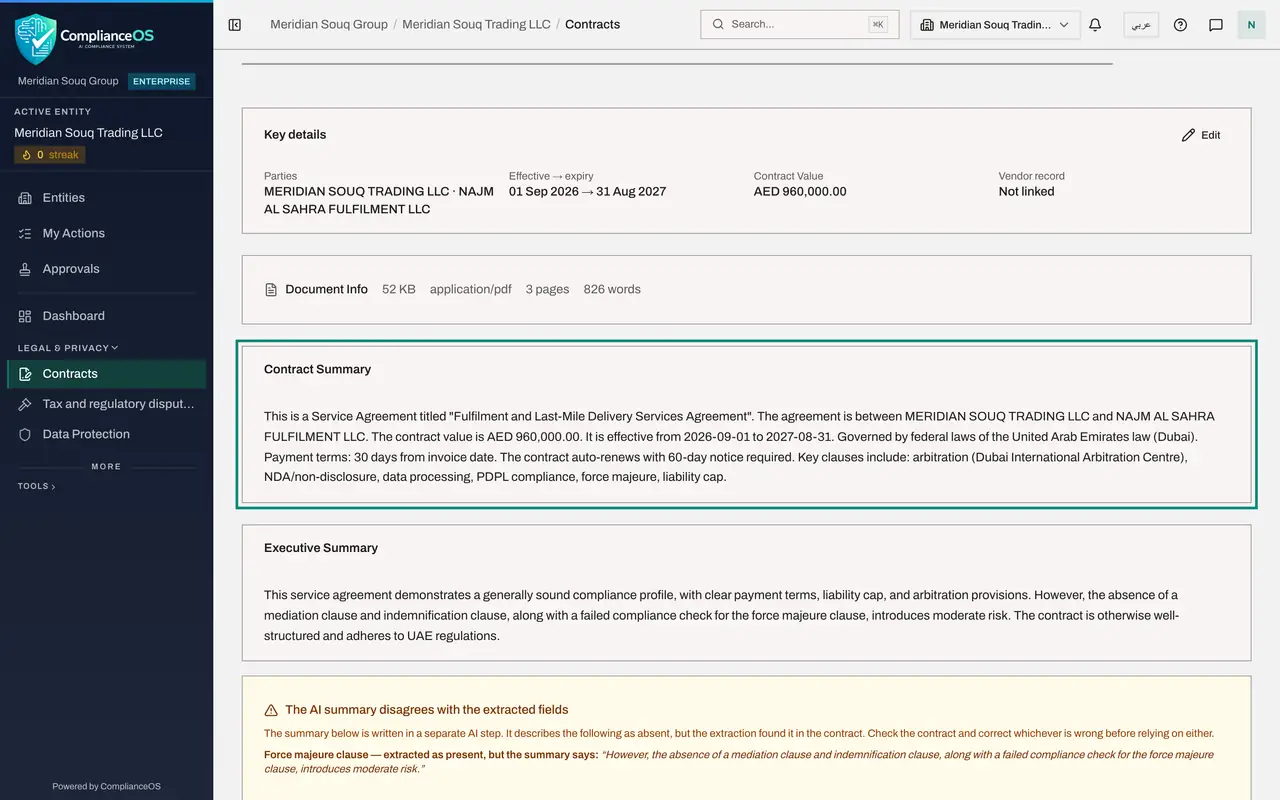The image size is (1280, 800).
Task: Open Entities in the sidebar
Action: (106, 198)
